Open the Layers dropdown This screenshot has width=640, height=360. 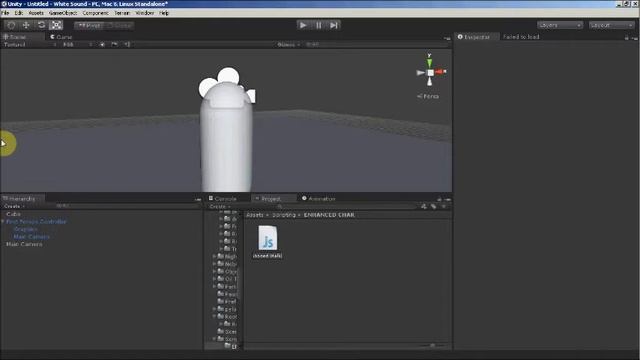(x=560, y=25)
